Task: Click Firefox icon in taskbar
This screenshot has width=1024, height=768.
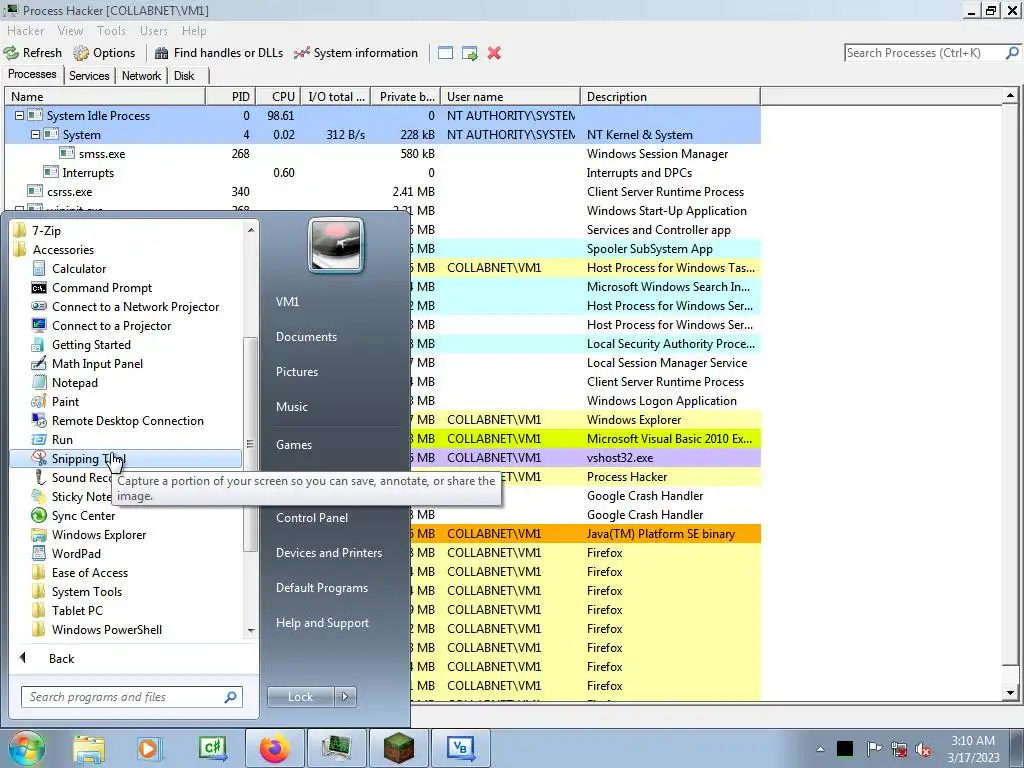Action: pos(274,748)
